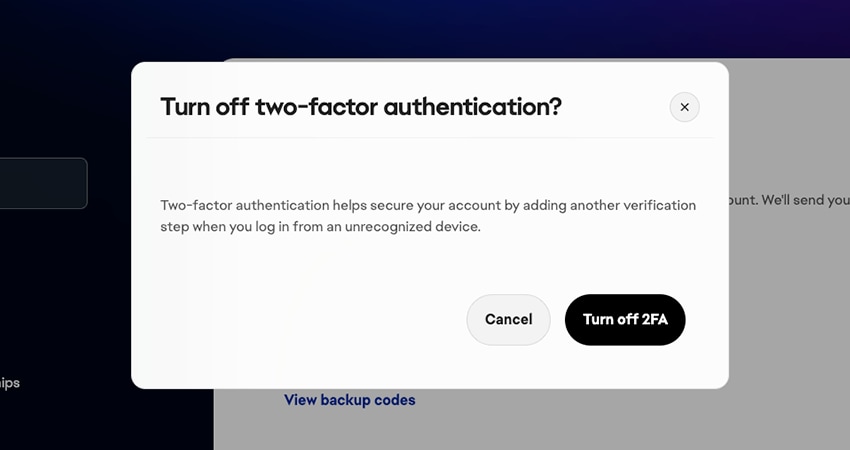This screenshot has height=450, width=850.
Task: Click the "another verification" text in the dialog
Action: pos(634,205)
